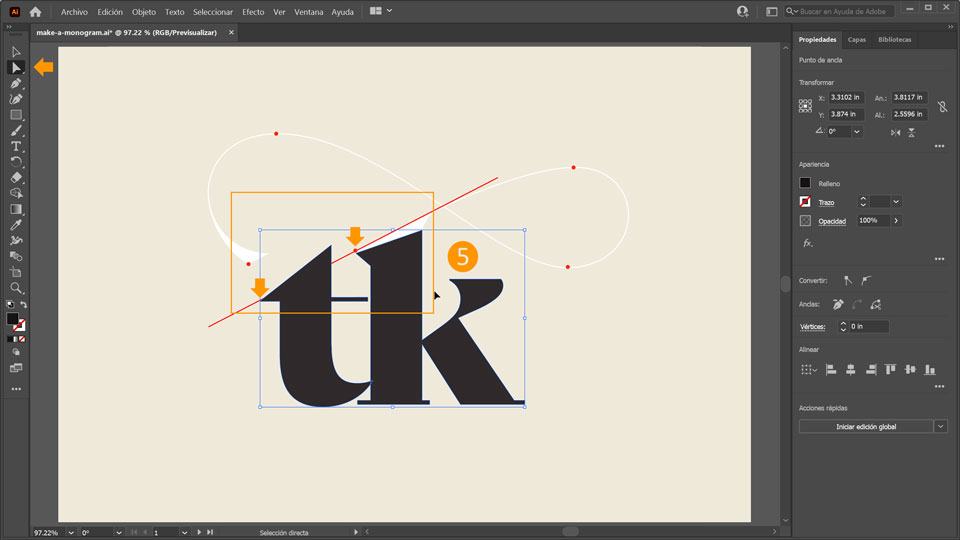Select the Zoom tool

pyautogui.click(x=16, y=288)
